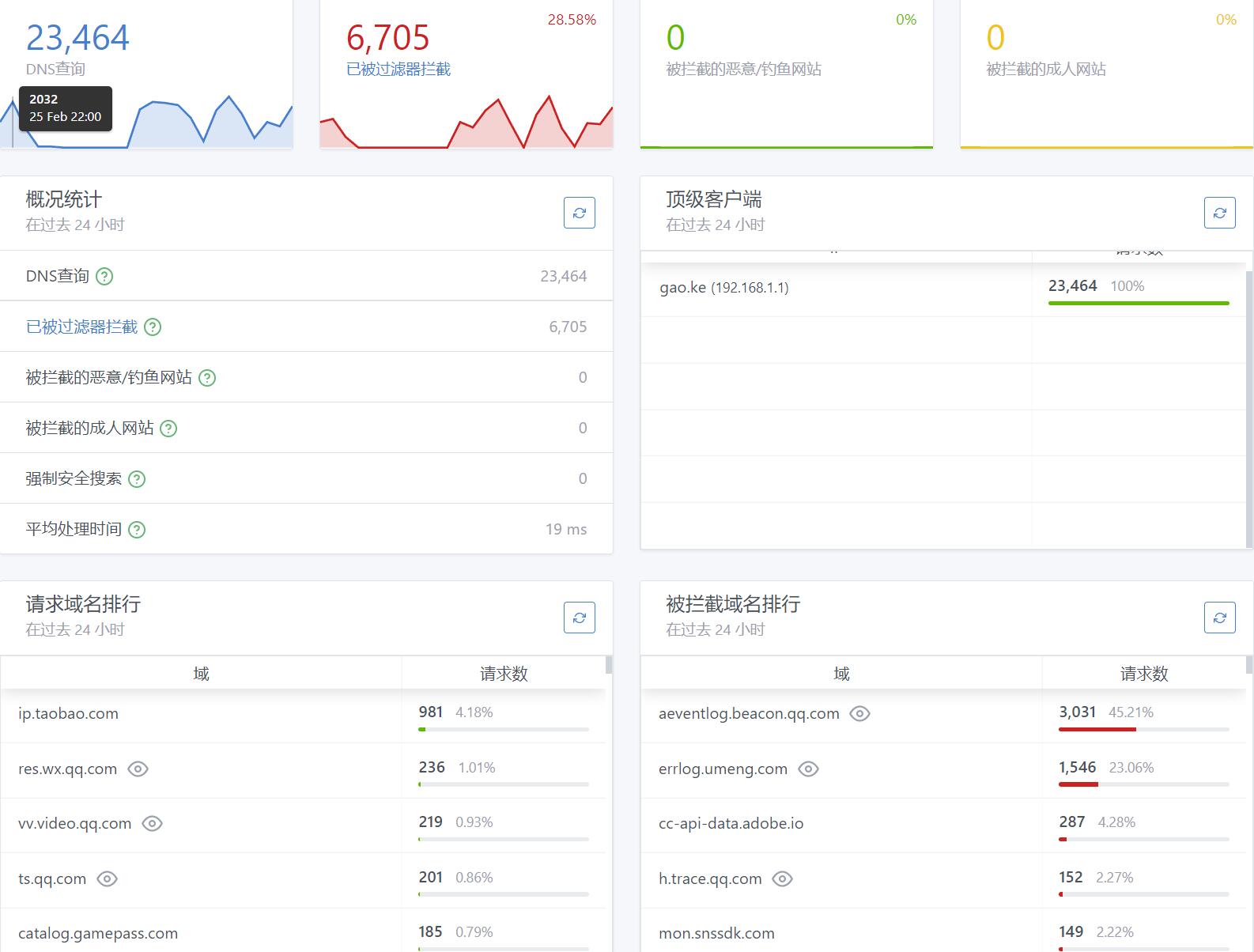Click 请求数 column header in 被拦截域名排行
Viewport: 1254px width, 952px height.
tap(1143, 674)
